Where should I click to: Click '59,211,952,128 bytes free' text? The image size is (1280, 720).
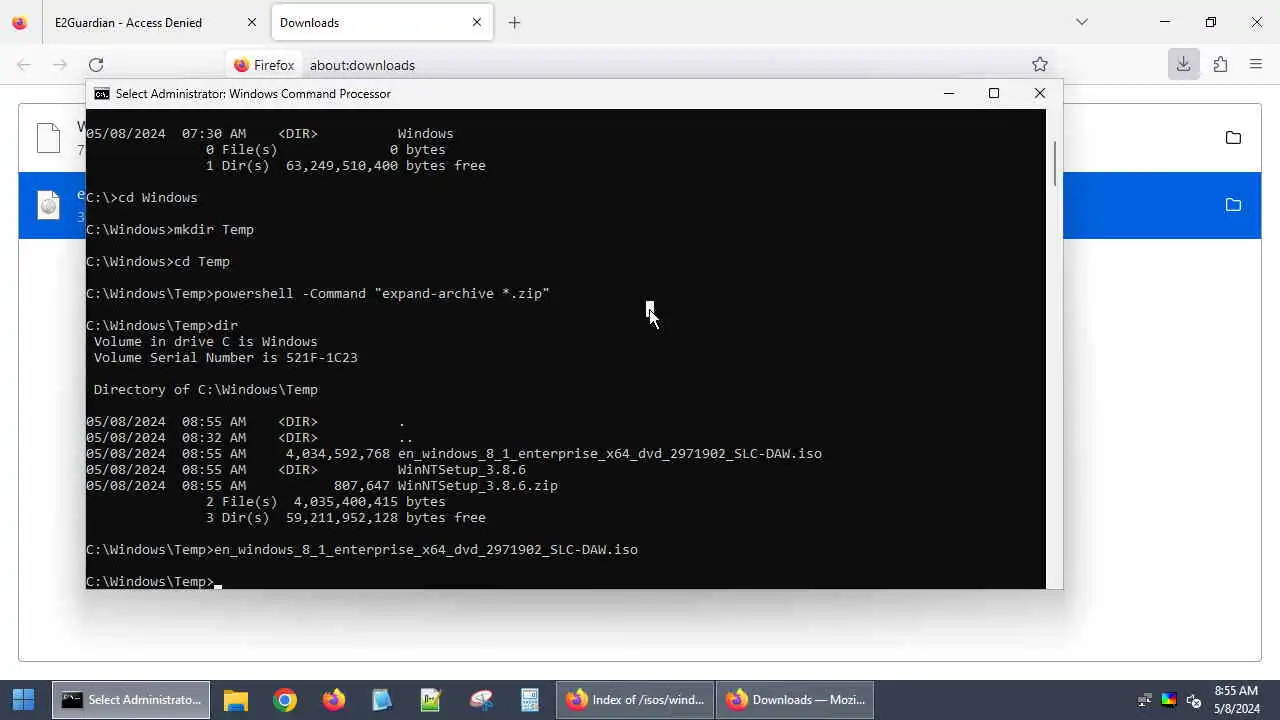[386, 518]
